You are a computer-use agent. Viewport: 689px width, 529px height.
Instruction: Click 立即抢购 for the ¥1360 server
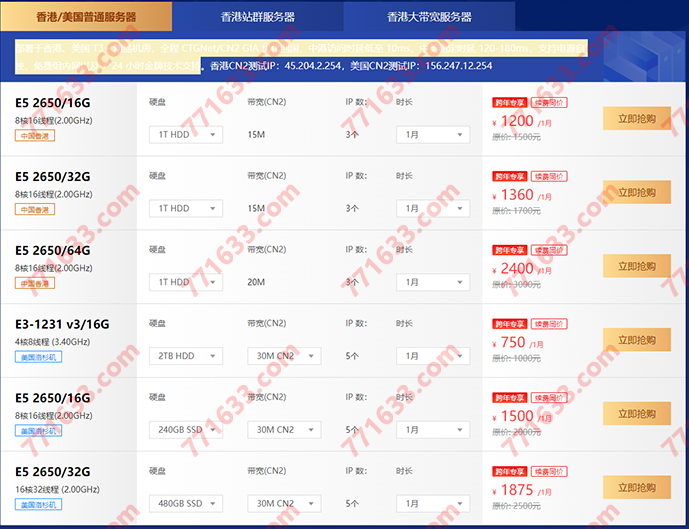coord(637,192)
